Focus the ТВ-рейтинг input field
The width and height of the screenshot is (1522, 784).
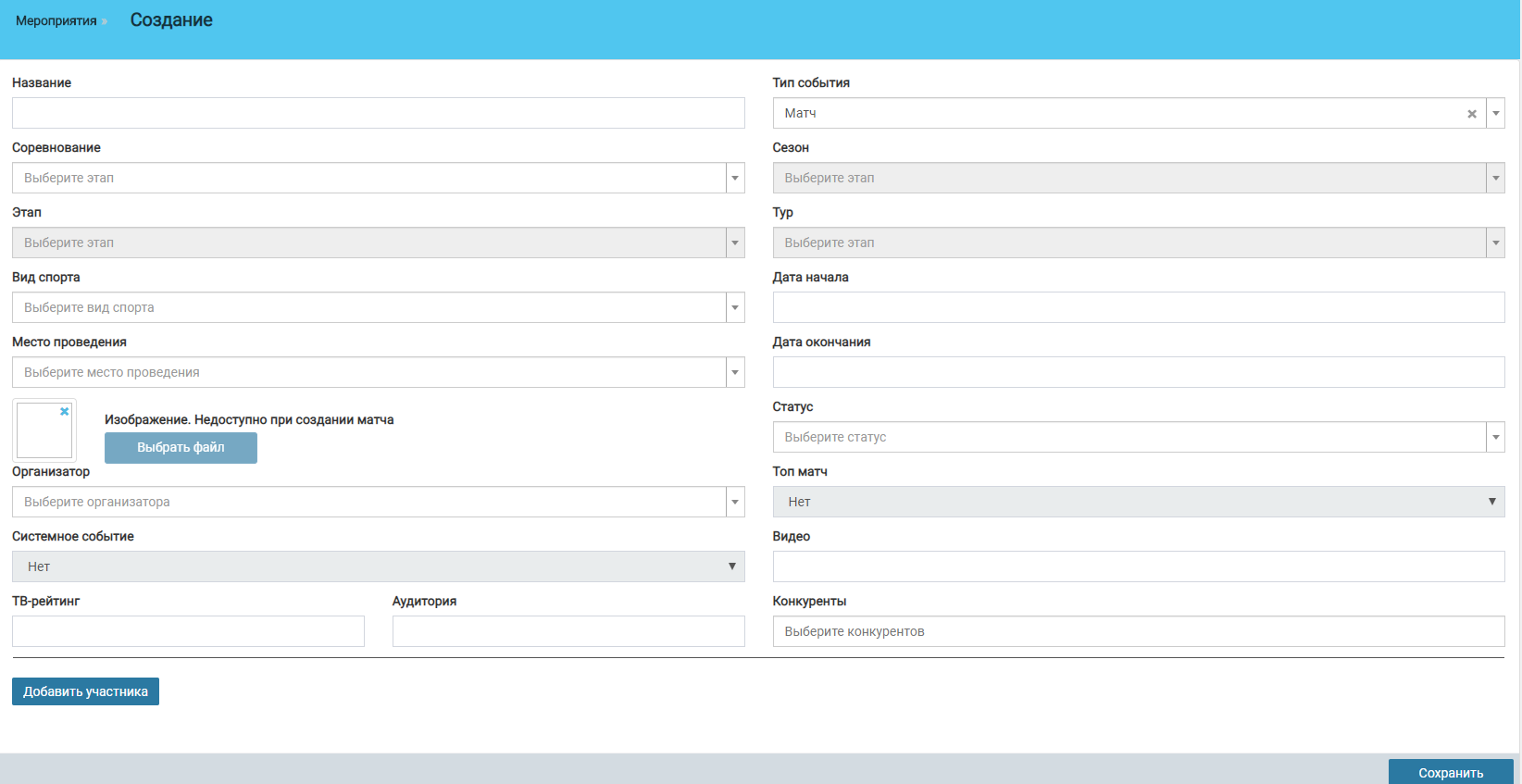(x=188, y=631)
